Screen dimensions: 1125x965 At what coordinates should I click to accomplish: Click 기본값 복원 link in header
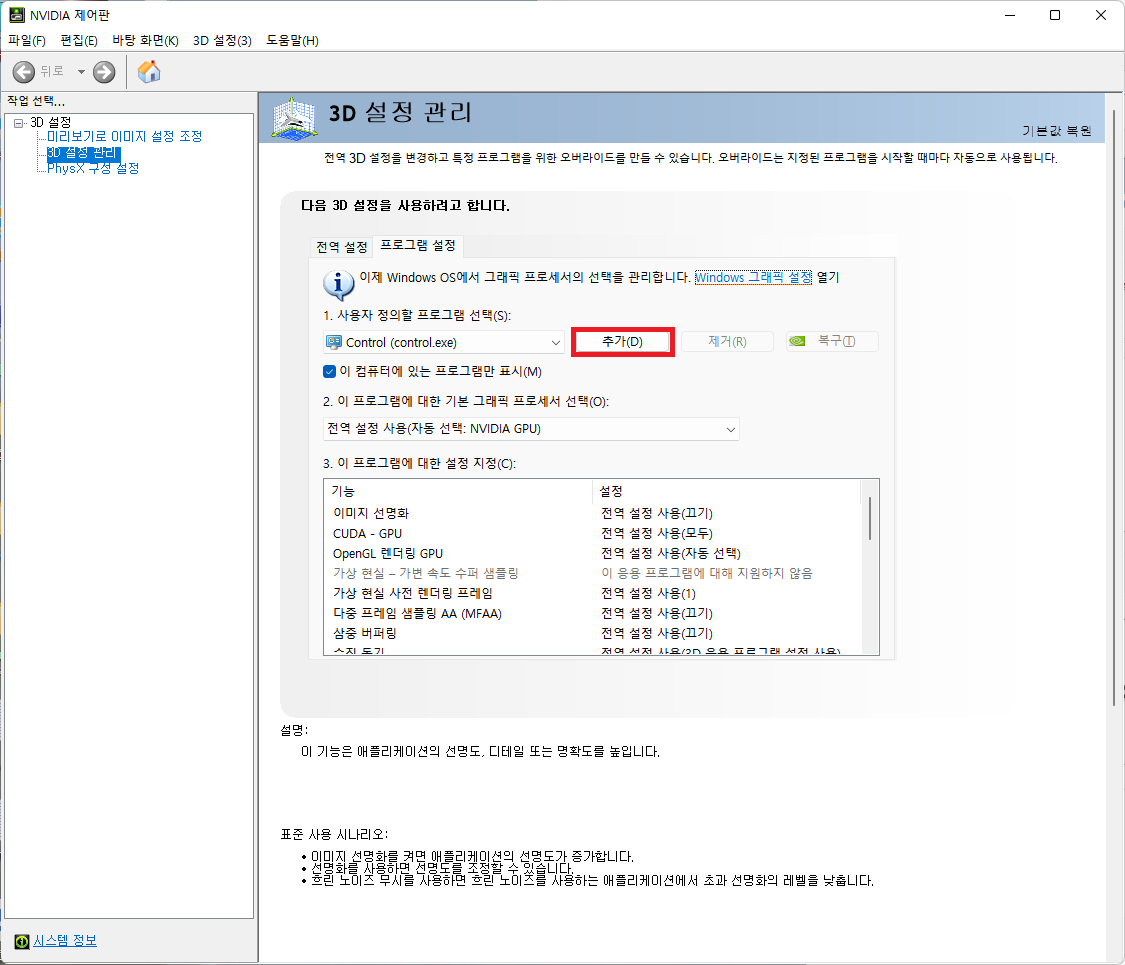click(1056, 131)
